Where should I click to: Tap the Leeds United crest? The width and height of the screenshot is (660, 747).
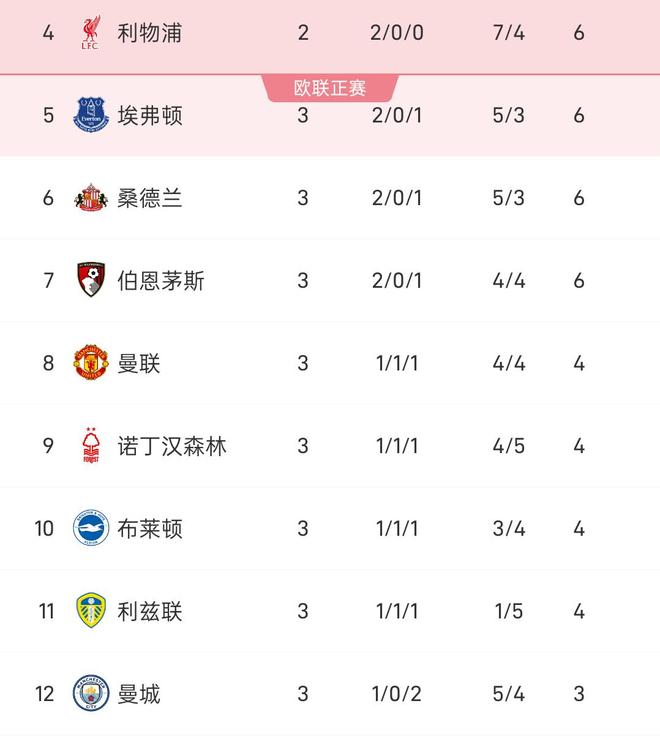click(91, 611)
